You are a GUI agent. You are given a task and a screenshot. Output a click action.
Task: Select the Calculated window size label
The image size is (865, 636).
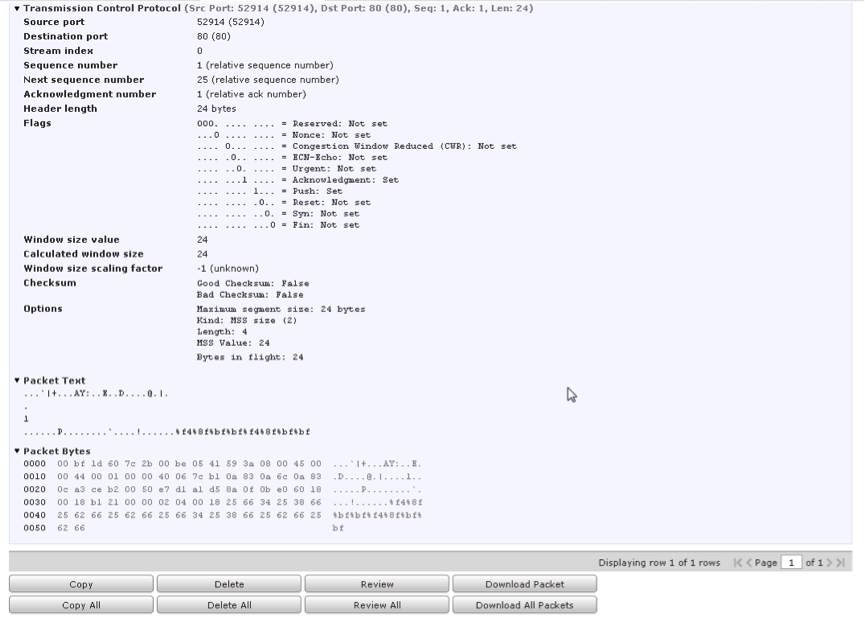83,254
